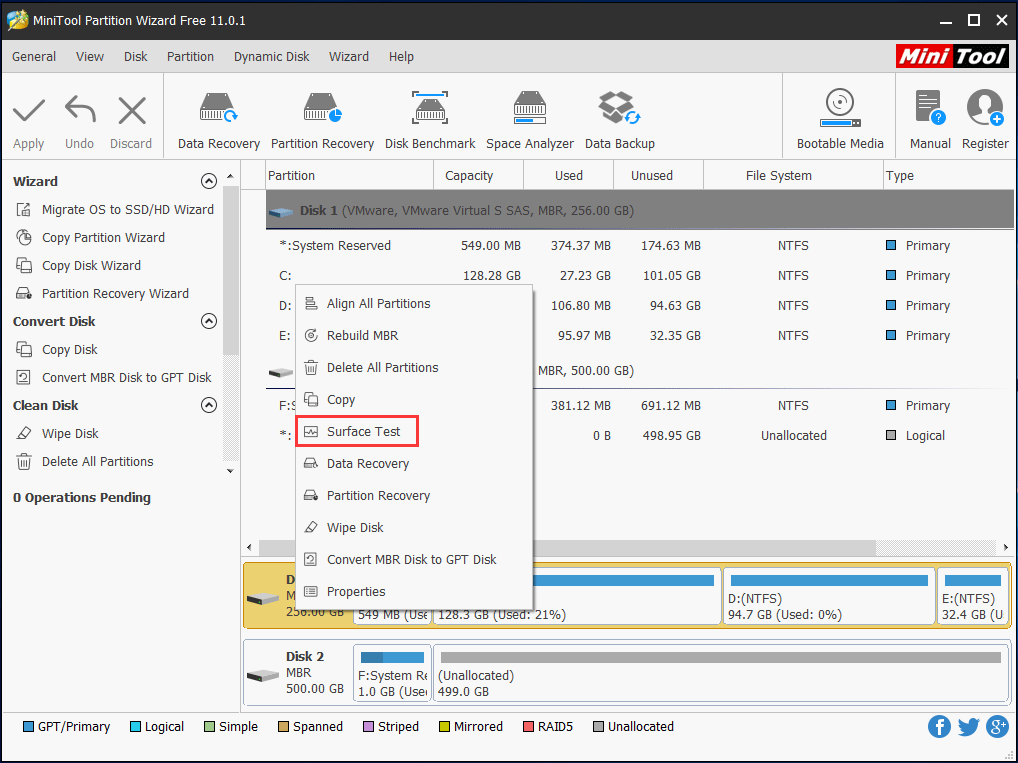The image size is (1018, 763).
Task: Open the Google Plus share icon
Action: 997,727
